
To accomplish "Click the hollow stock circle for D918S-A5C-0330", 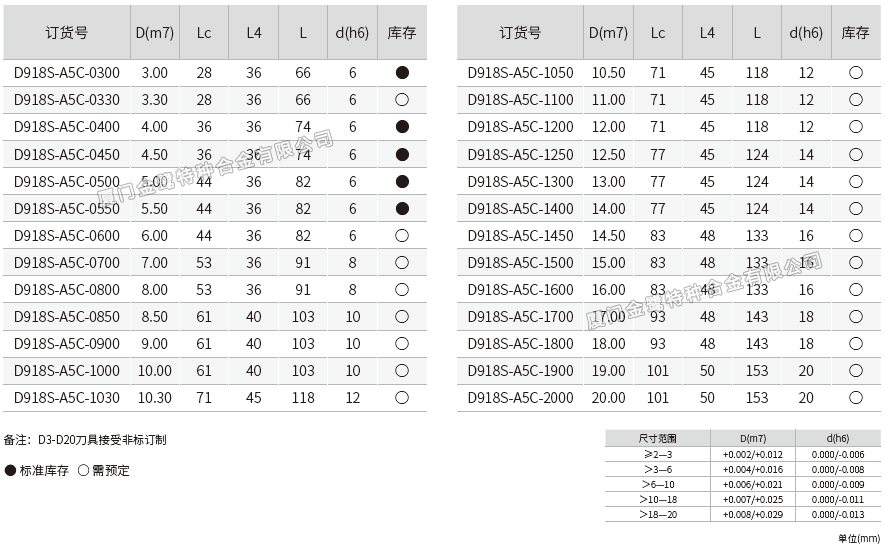I will click(x=402, y=100).
